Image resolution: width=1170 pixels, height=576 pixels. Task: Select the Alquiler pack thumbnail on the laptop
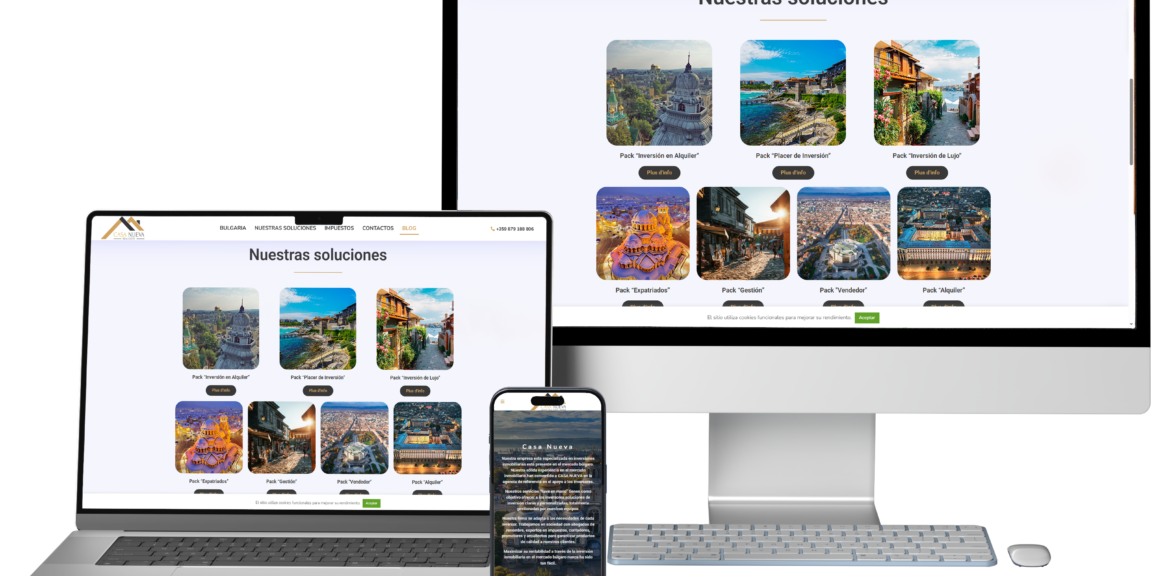pos(427,437)
